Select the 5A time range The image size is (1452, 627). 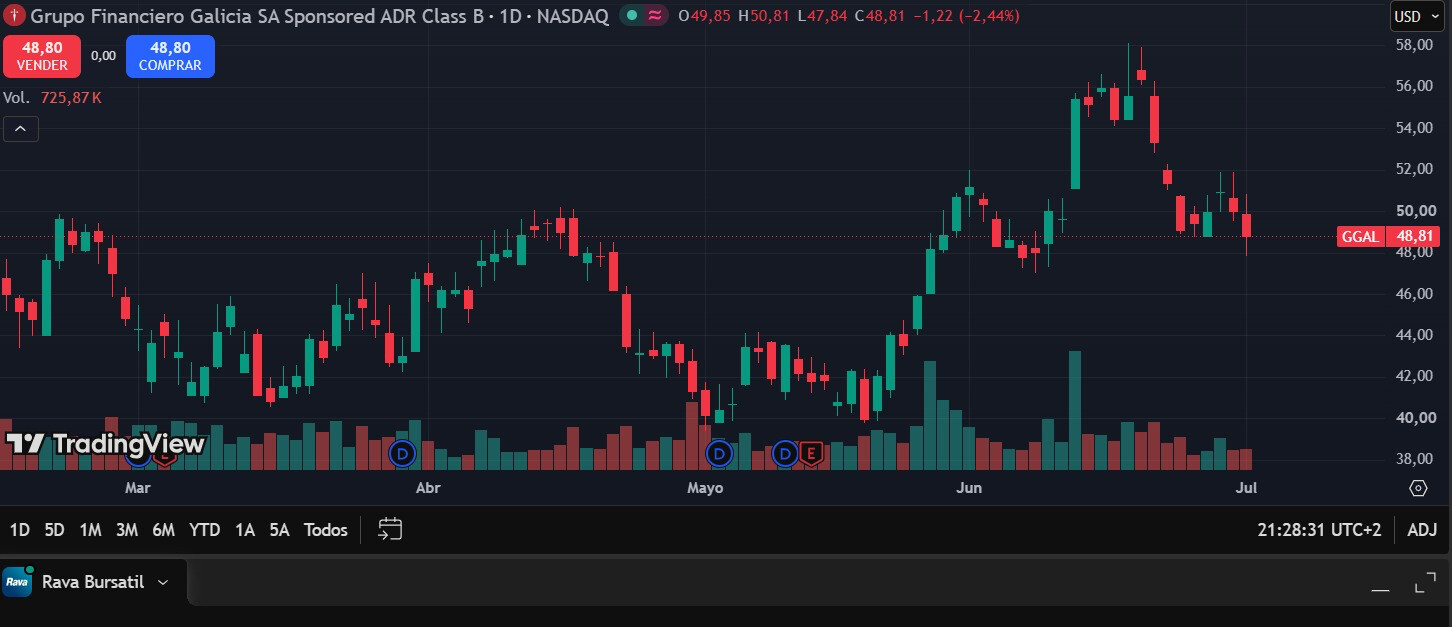coord(279,530)
